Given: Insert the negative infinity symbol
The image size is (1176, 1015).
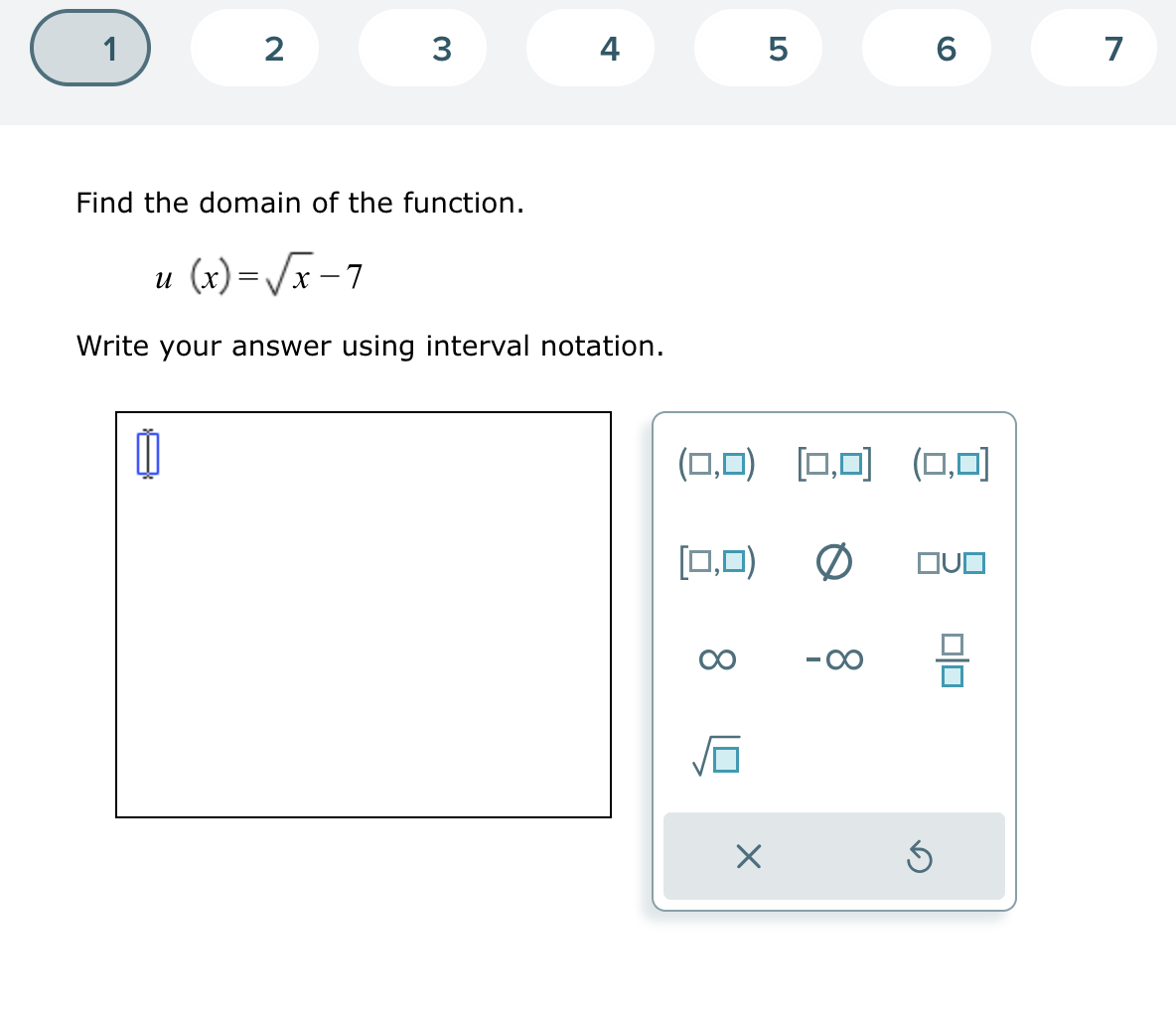Looking at the screenshot, I should [834, 658].
